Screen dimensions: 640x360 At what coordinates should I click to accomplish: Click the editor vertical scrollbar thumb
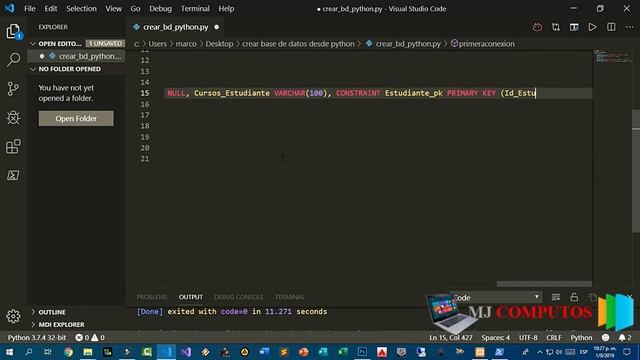pos(636,171)
